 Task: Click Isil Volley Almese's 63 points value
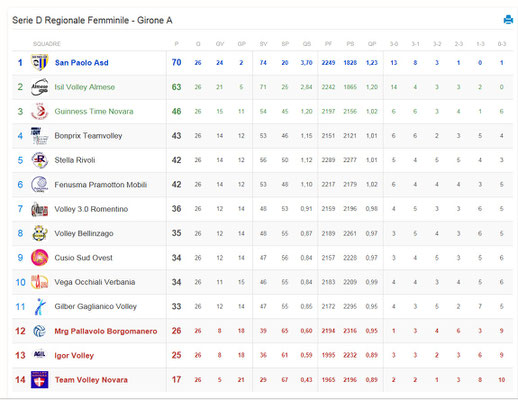point(176,87)
